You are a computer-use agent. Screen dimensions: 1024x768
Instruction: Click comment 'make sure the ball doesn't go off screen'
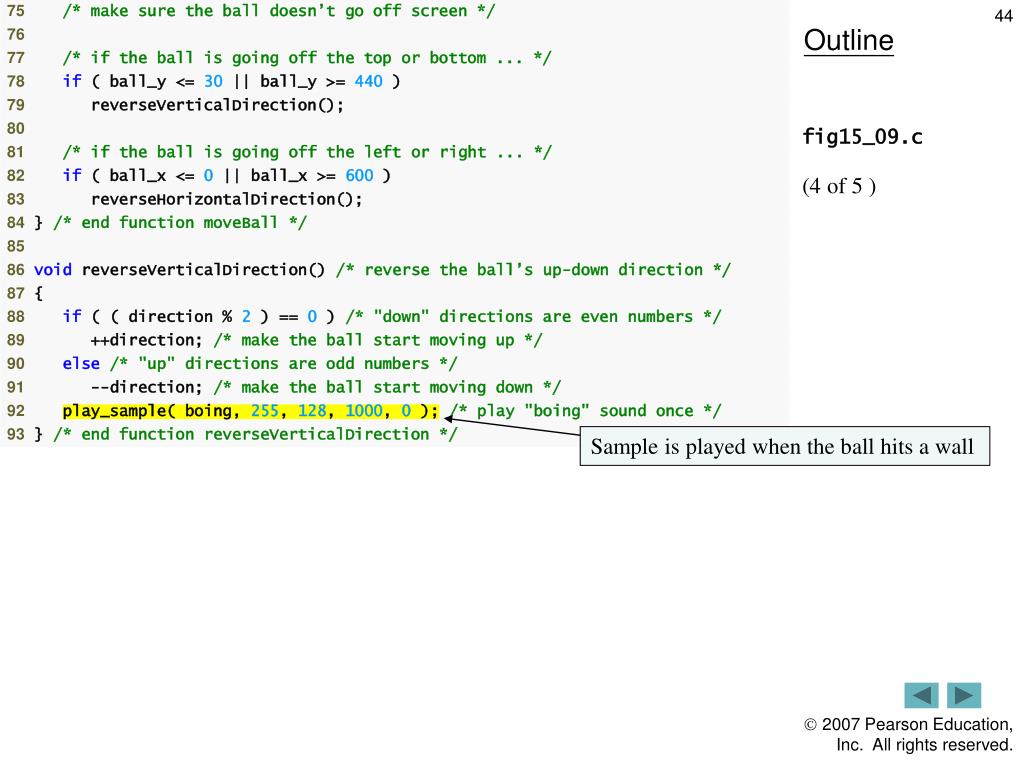click(x=279, y=11)
